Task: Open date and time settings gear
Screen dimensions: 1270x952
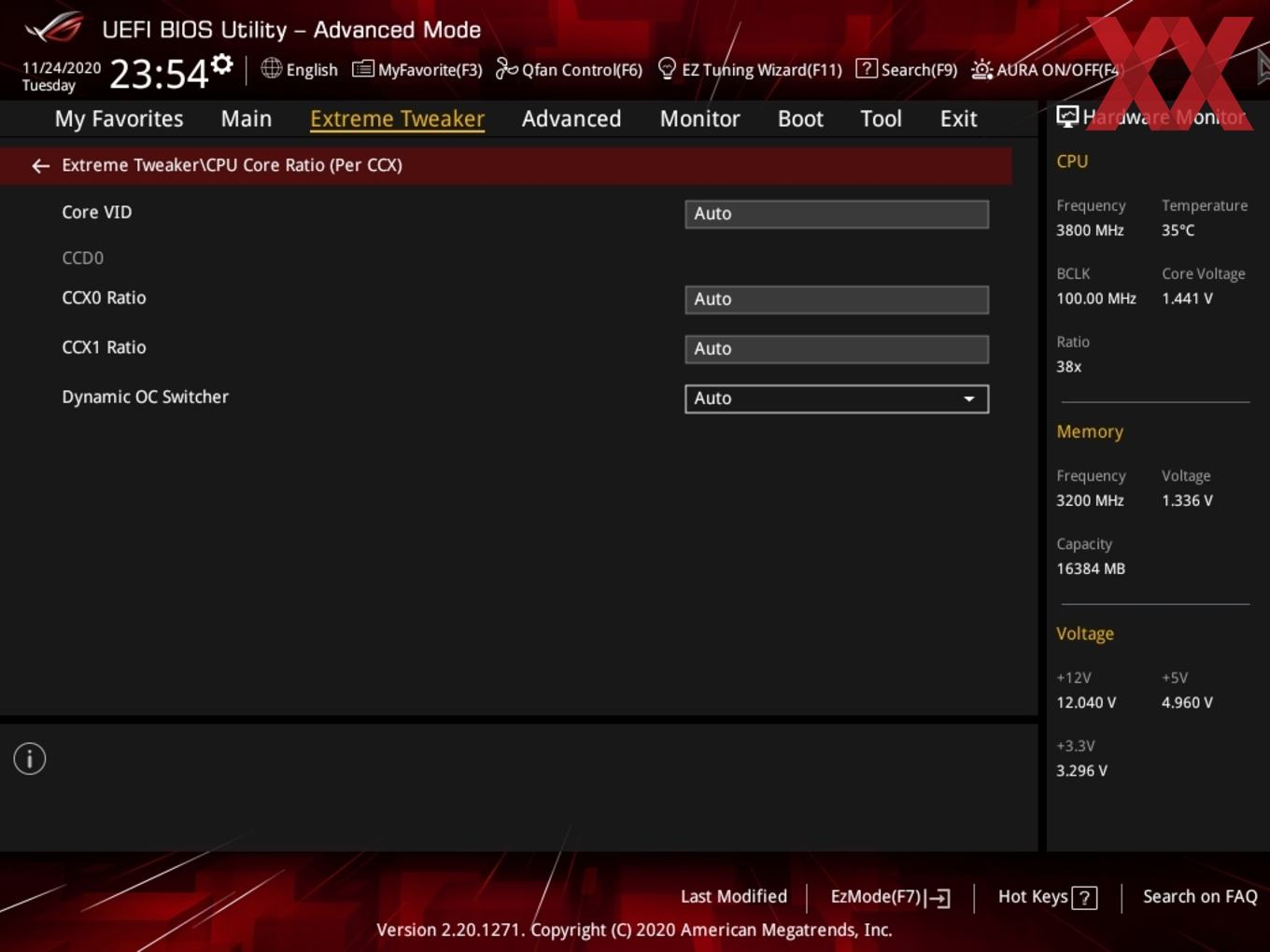Action: click(x=222, y=63)
